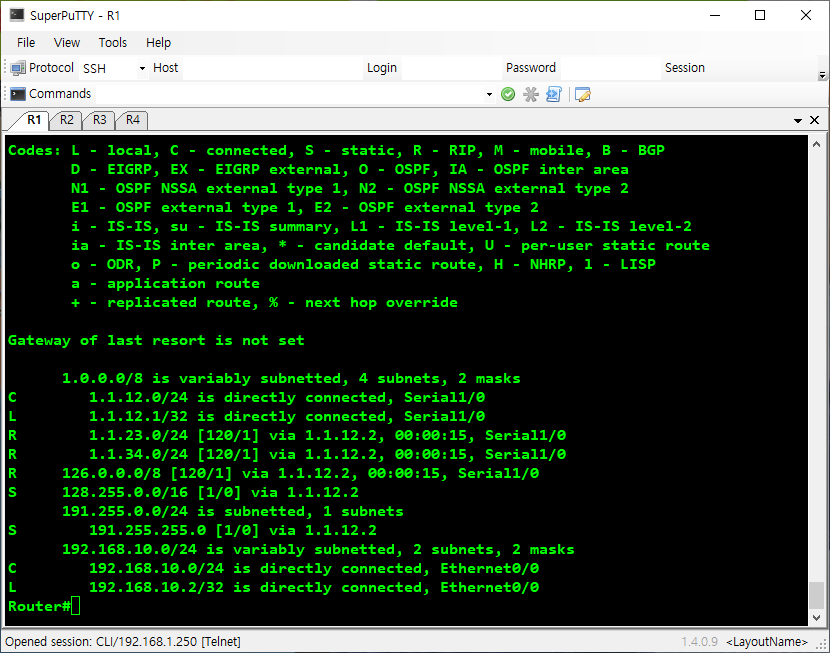This screenshot has height=653, width=830.
Task: Switch to the R4 tab
Action: [x=132, y=120]
